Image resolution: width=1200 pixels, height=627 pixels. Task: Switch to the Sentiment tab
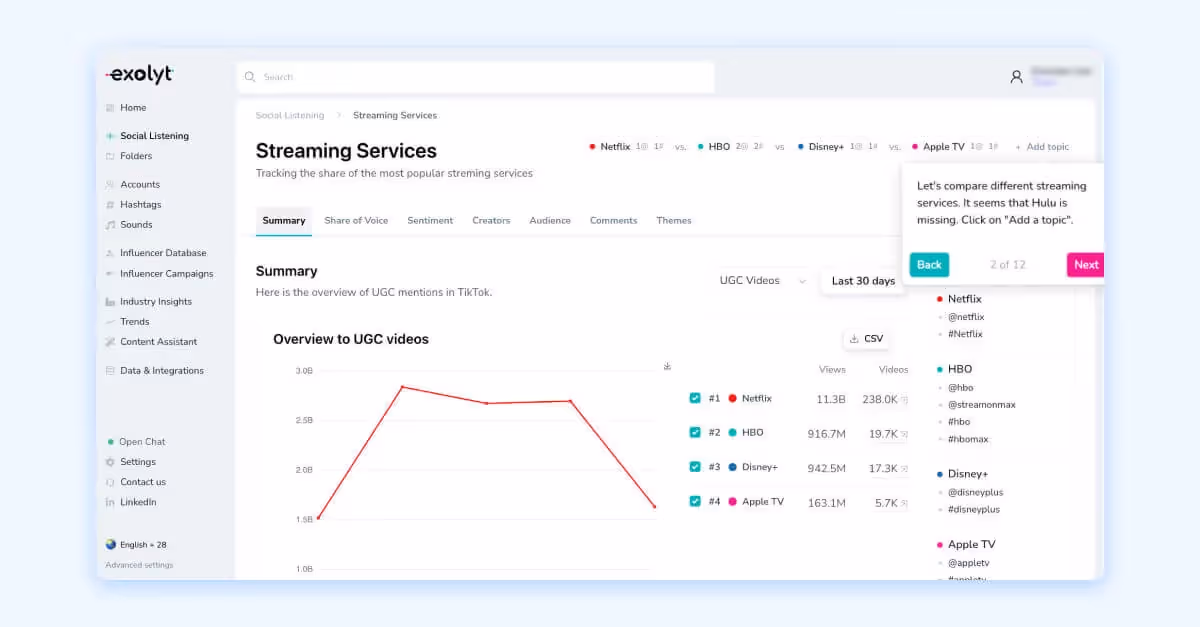click(430, 220)
